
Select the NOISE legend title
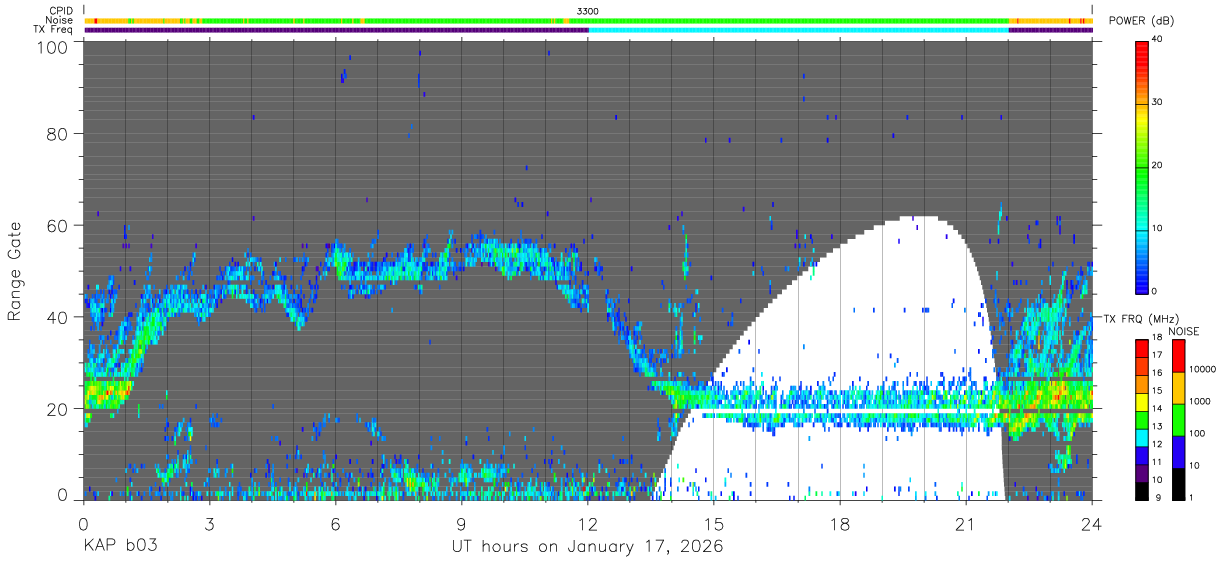point(1184,331)
